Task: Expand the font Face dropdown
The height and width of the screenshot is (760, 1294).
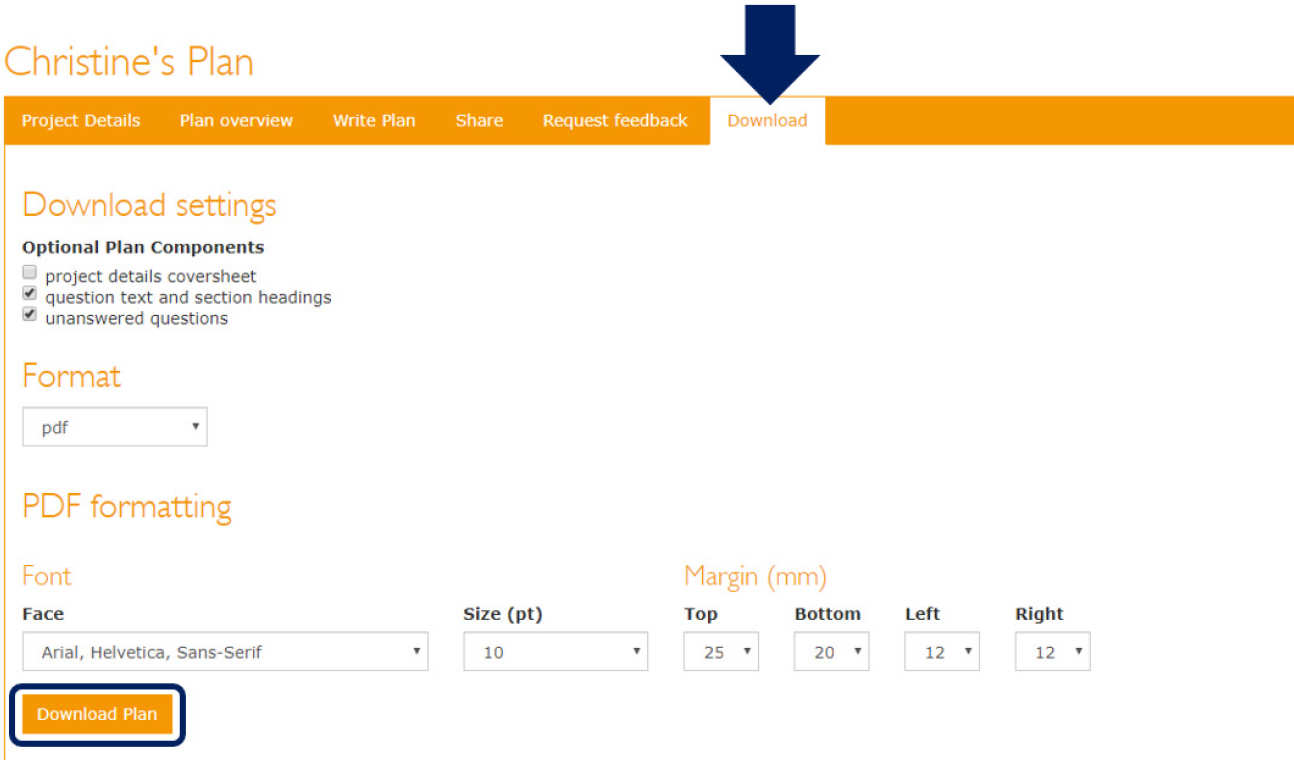Action: (225, 652)
